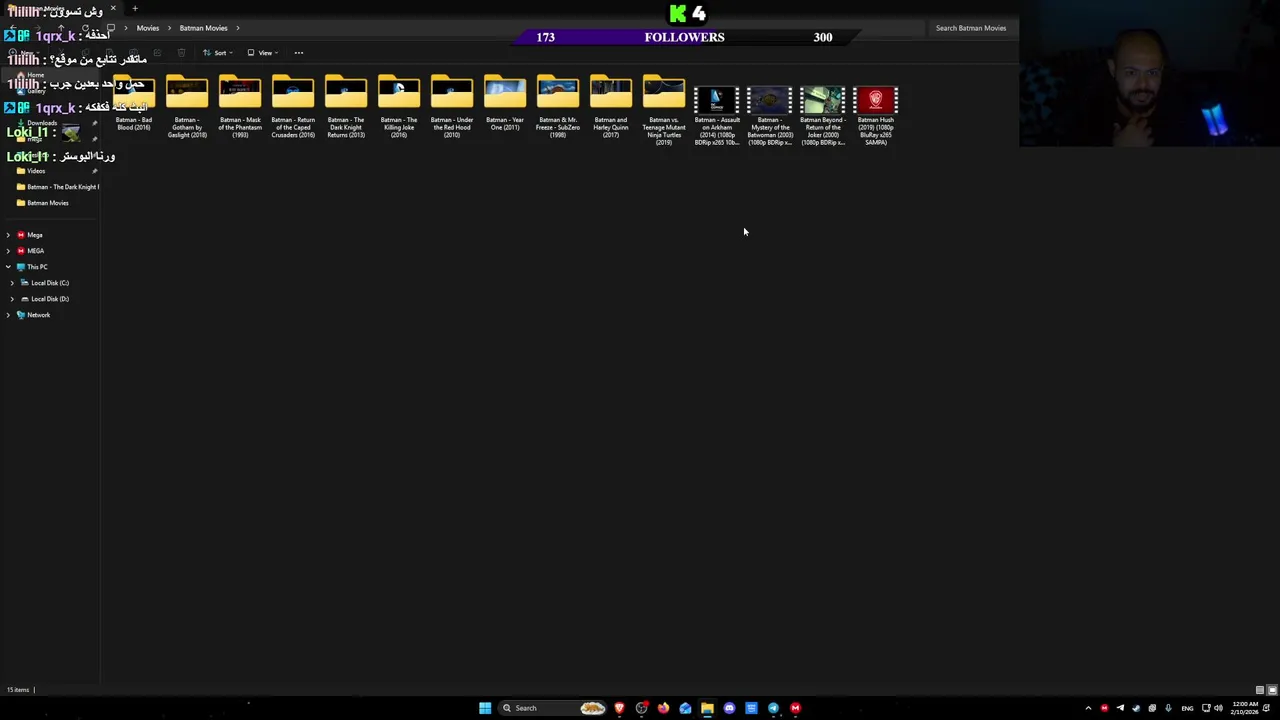Open the MEGA app on the taskbar
This screenshot has width=1280, height=720.
(795, 708)
